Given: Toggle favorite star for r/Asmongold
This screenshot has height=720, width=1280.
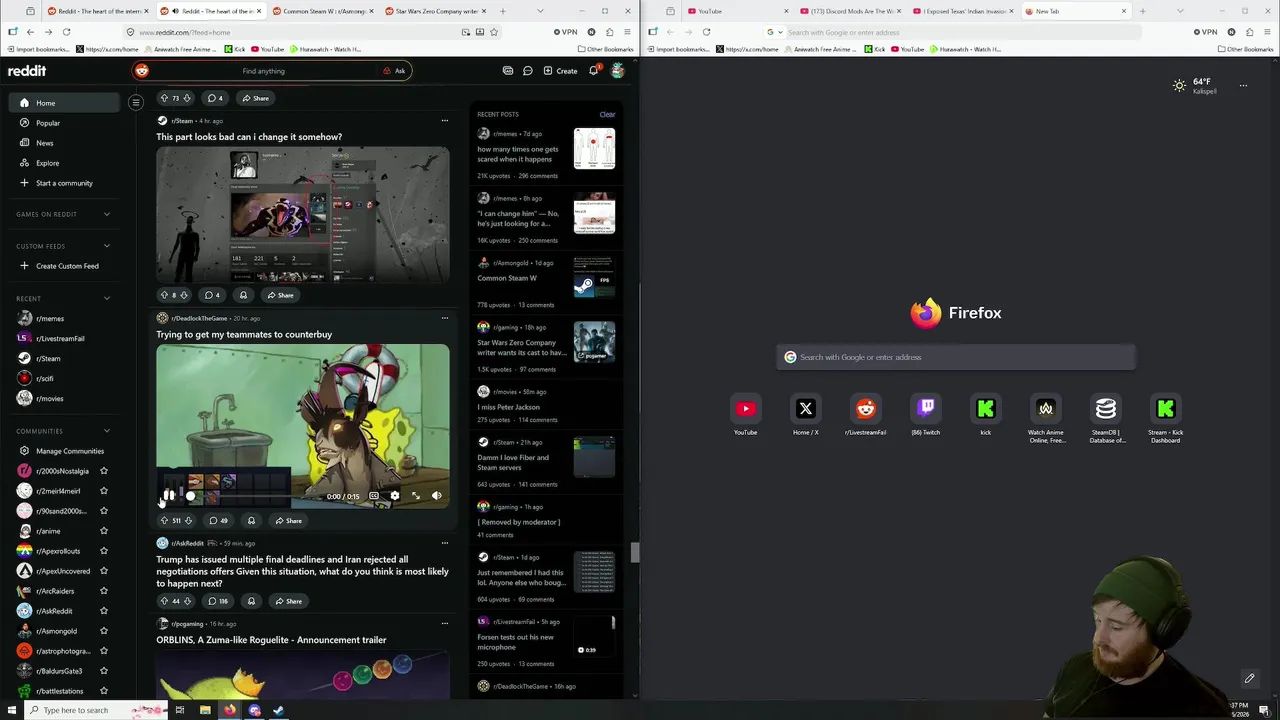Looking at the screenshot, I should click(x=104, y=631).
